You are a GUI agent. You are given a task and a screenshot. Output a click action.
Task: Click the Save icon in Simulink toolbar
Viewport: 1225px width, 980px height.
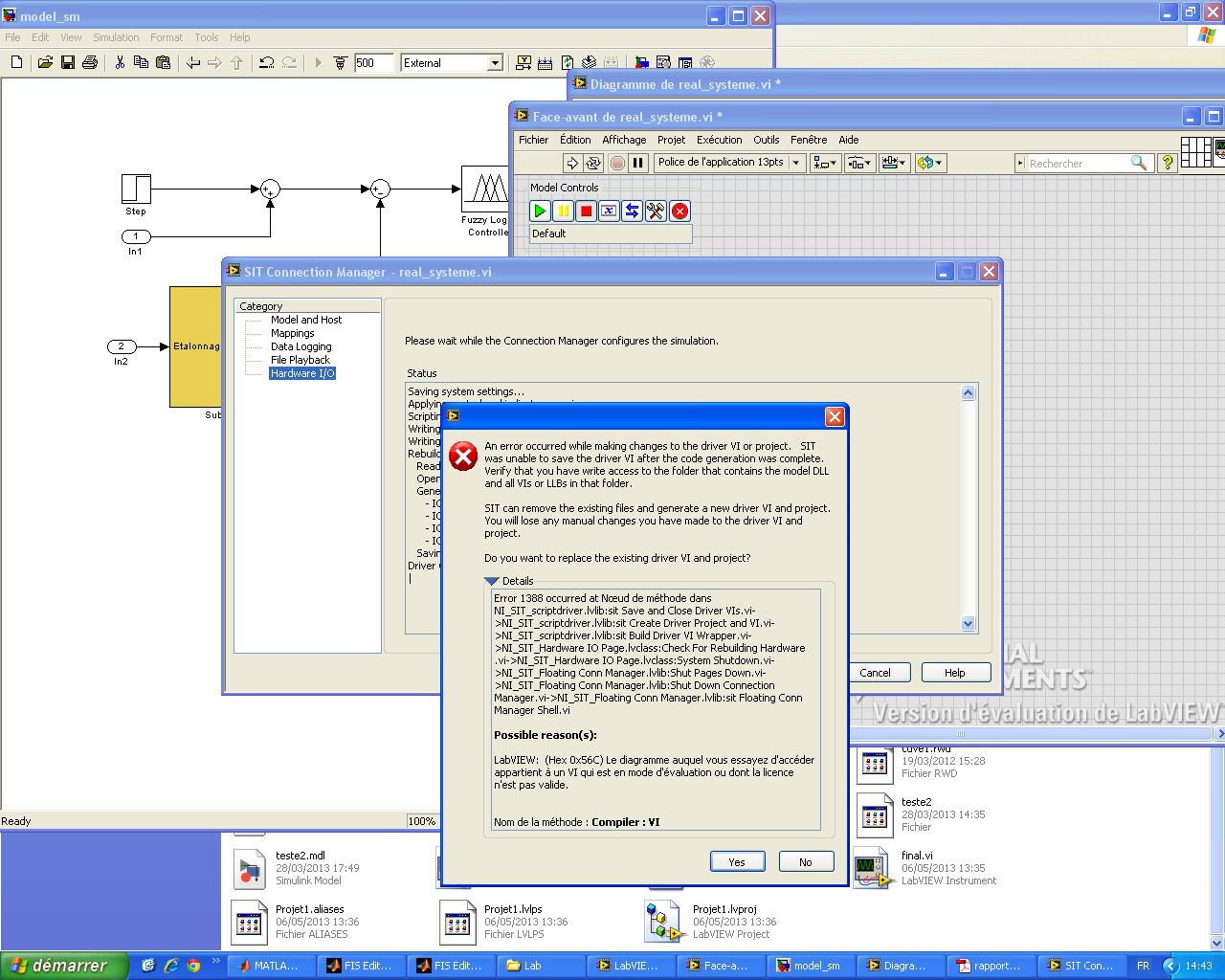tap(68, 63)
